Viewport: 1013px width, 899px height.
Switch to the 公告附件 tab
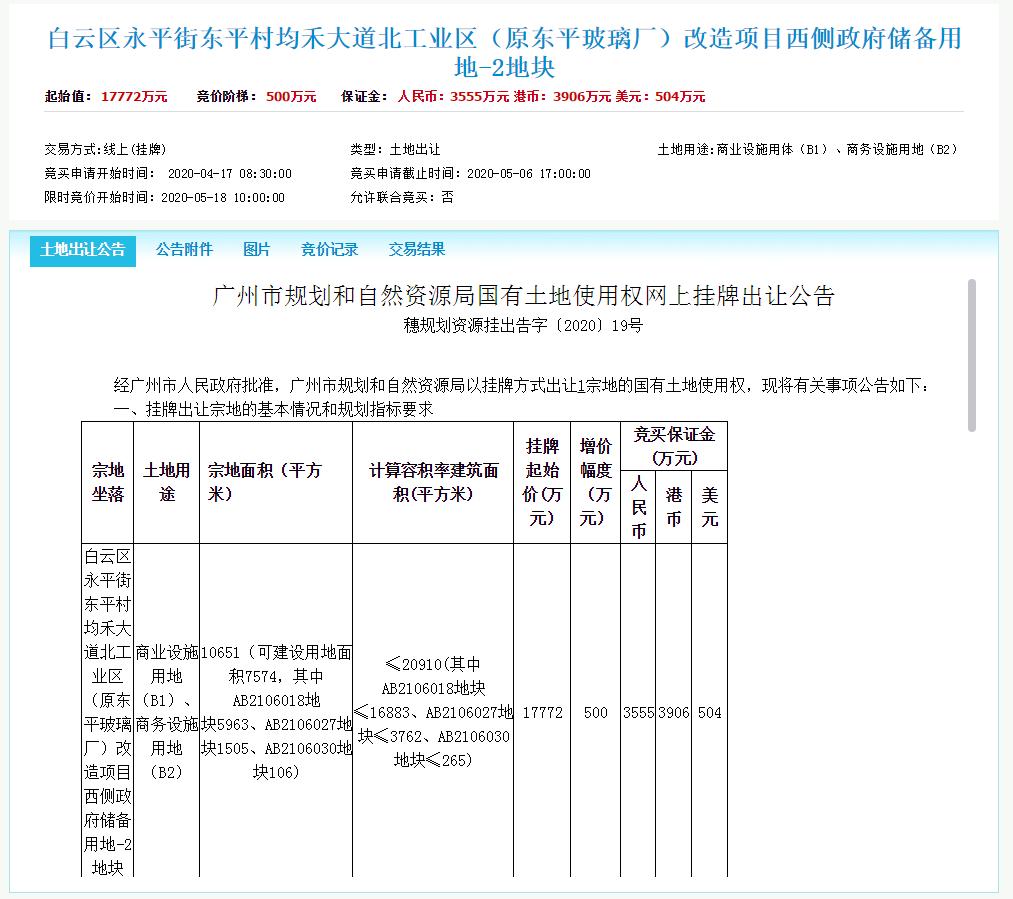pos(183,250)
